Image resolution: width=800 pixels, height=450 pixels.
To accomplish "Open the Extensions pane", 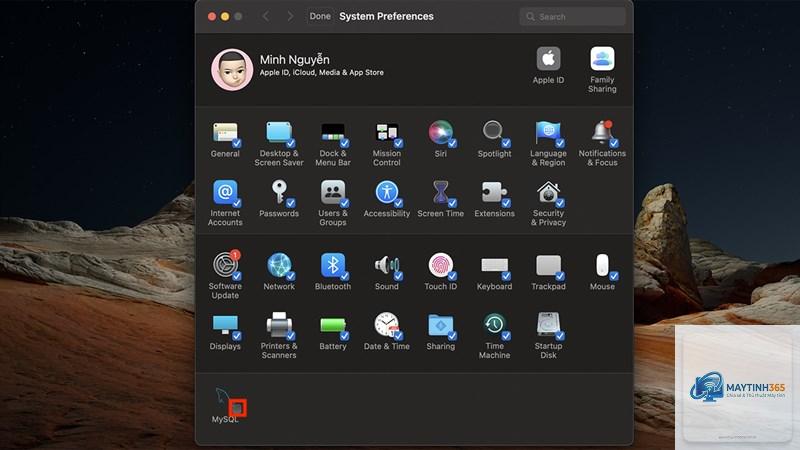I will pyautogui.click(x=494, y=193).
